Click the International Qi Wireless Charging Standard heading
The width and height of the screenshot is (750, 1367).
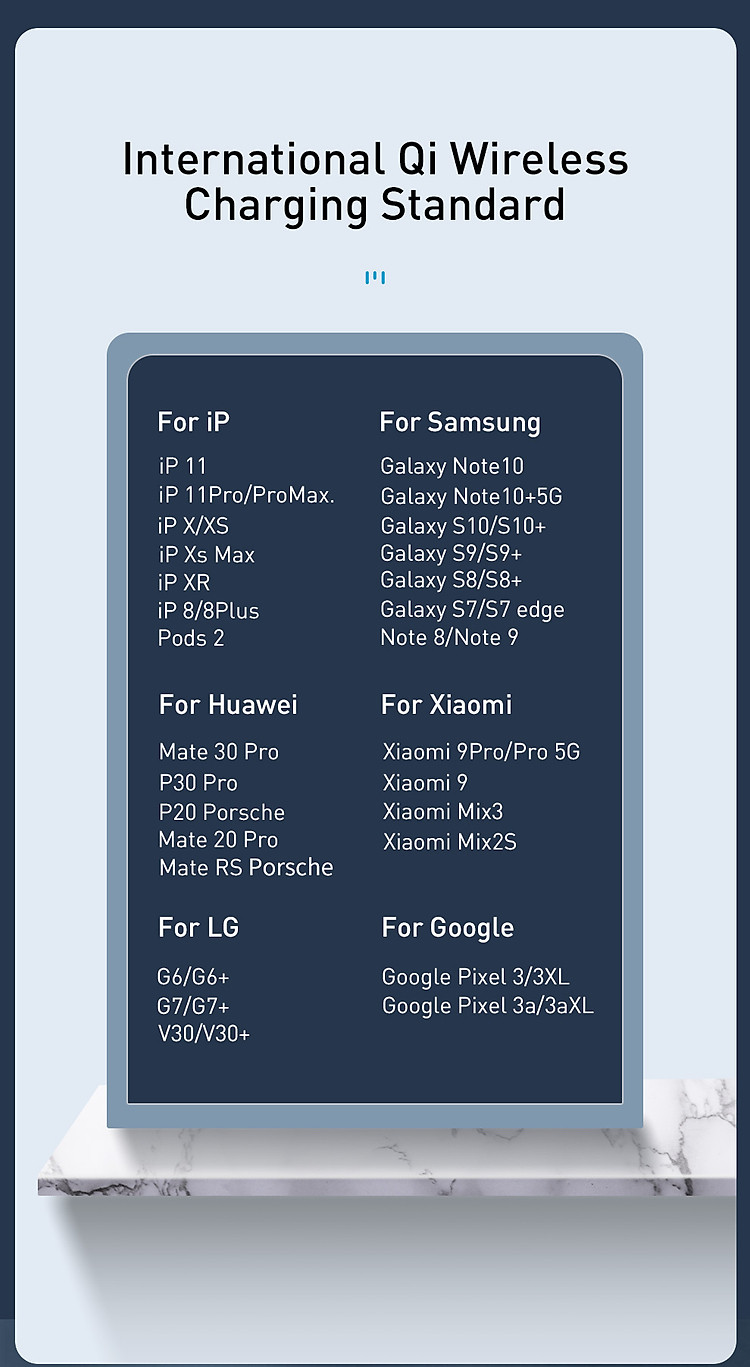click(x=375, y=182)
